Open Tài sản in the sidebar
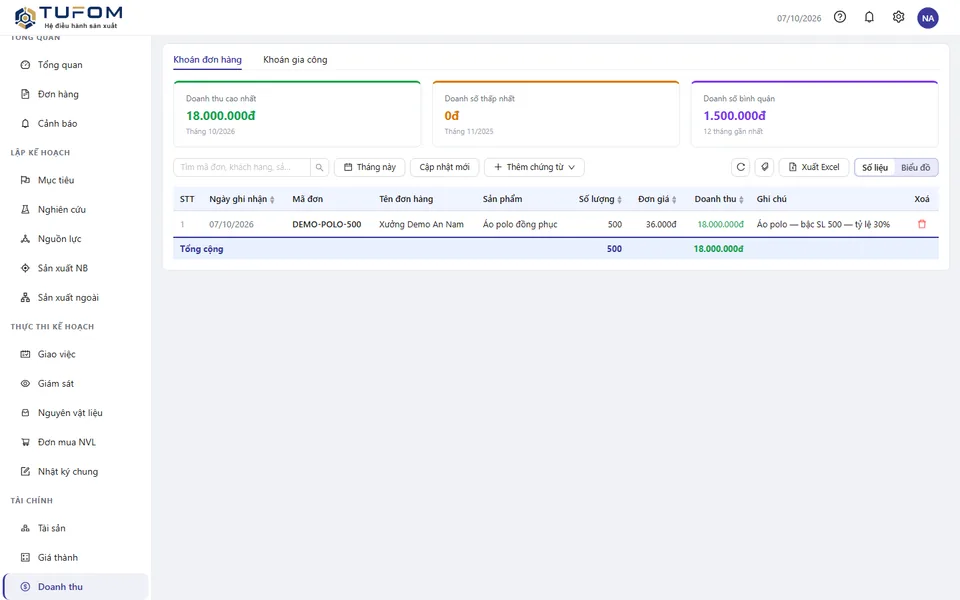Screen dimensions: 960x600 click(75, 528)
